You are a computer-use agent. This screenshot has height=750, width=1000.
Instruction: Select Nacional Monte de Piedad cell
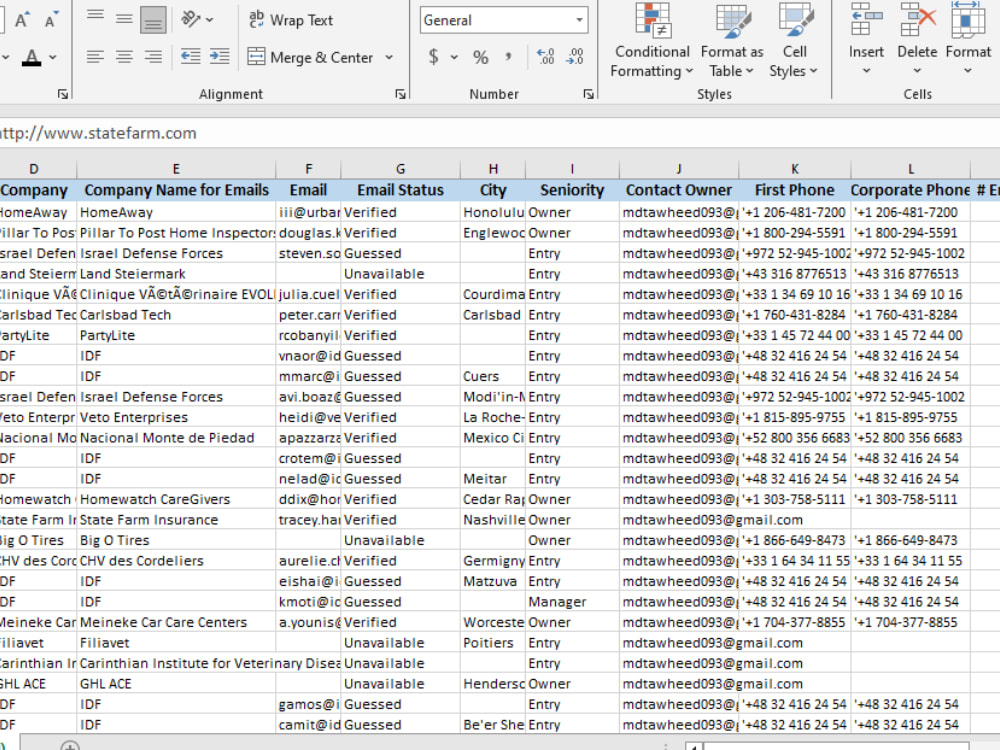pyautogui.click(x=176, y=438)
